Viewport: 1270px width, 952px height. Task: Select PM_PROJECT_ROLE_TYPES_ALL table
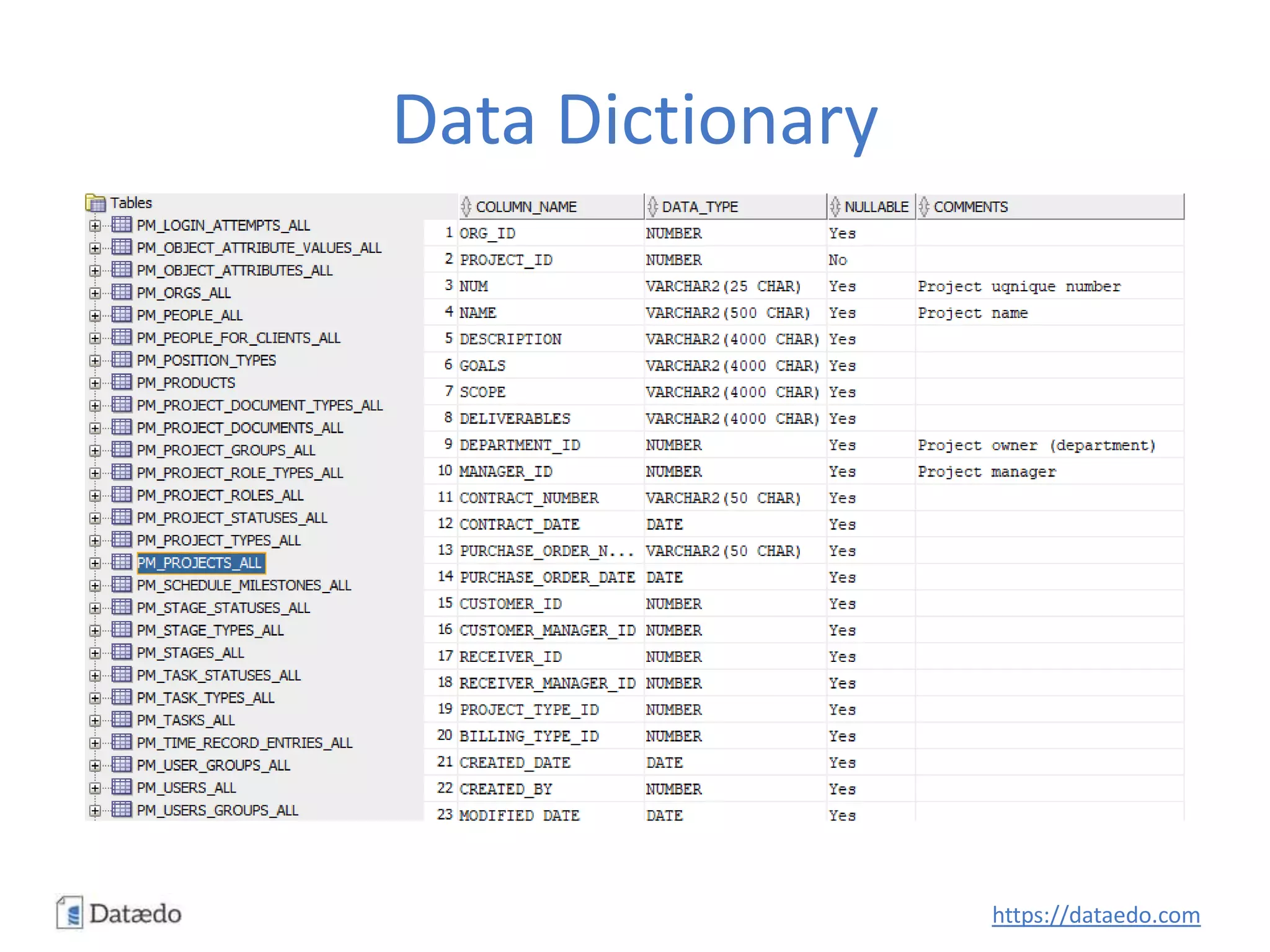[x=239, y=473]
